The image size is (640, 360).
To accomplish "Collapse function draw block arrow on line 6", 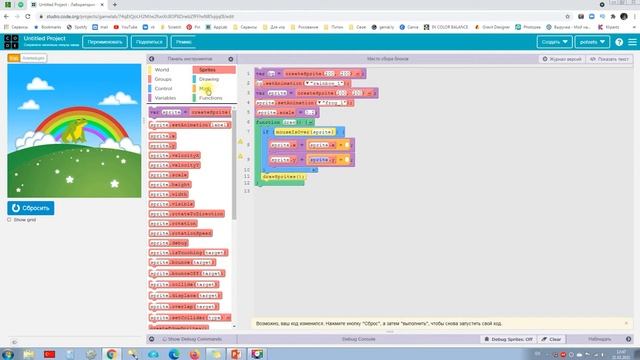I will pyautogui.click(x=311, y=122).
